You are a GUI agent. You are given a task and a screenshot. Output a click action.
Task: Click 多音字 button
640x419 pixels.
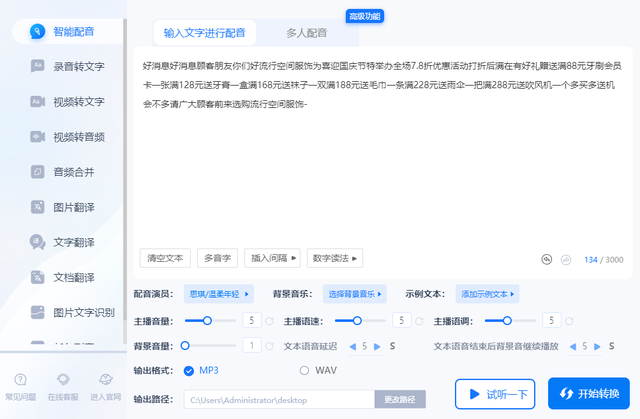tap(217, 258)
